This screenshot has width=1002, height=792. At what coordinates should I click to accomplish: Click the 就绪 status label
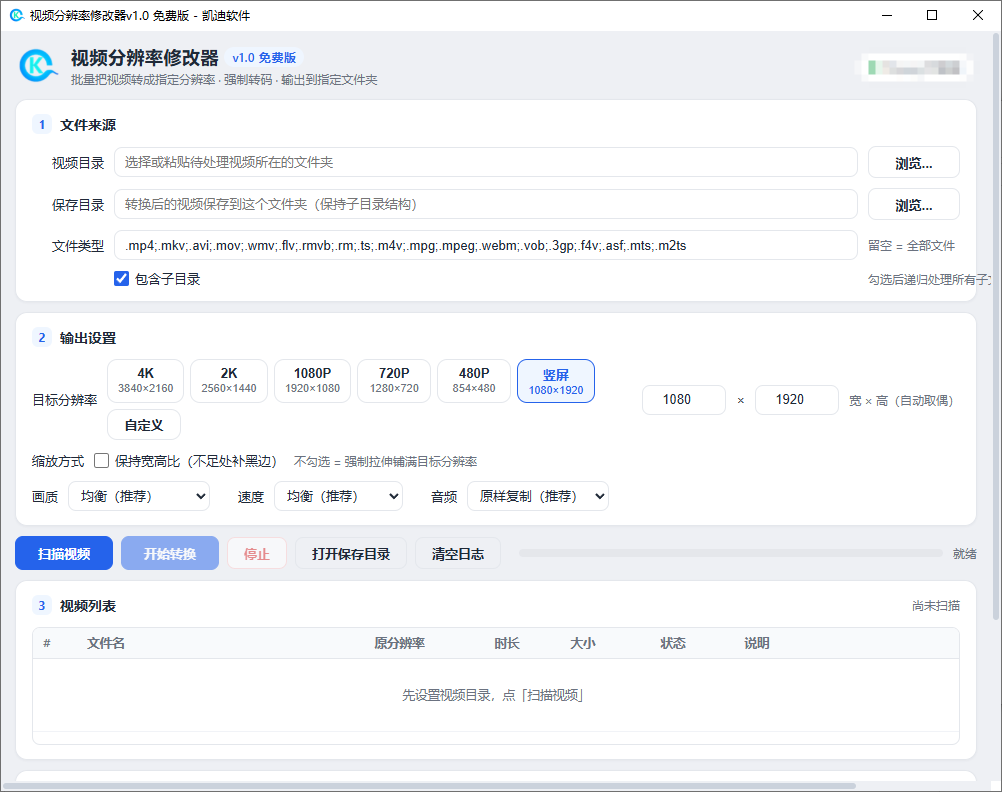(964, 554)
